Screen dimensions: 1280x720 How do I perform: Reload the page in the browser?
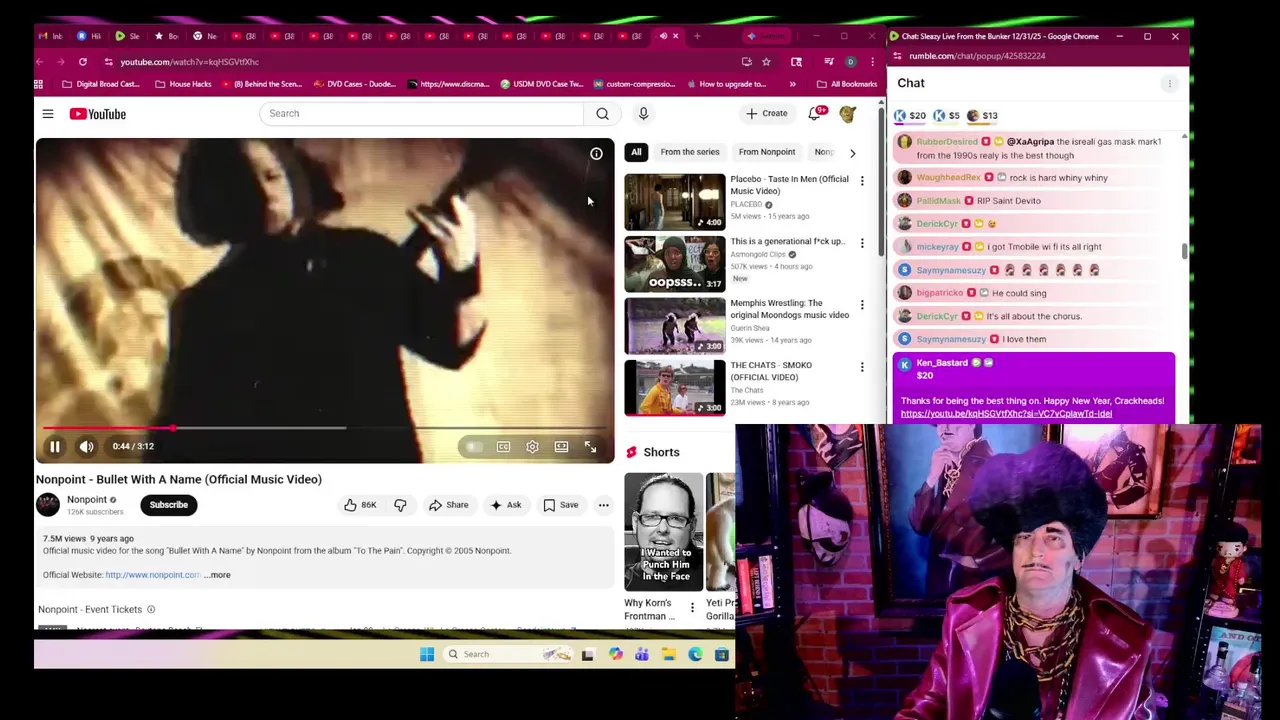click(82, 62)
